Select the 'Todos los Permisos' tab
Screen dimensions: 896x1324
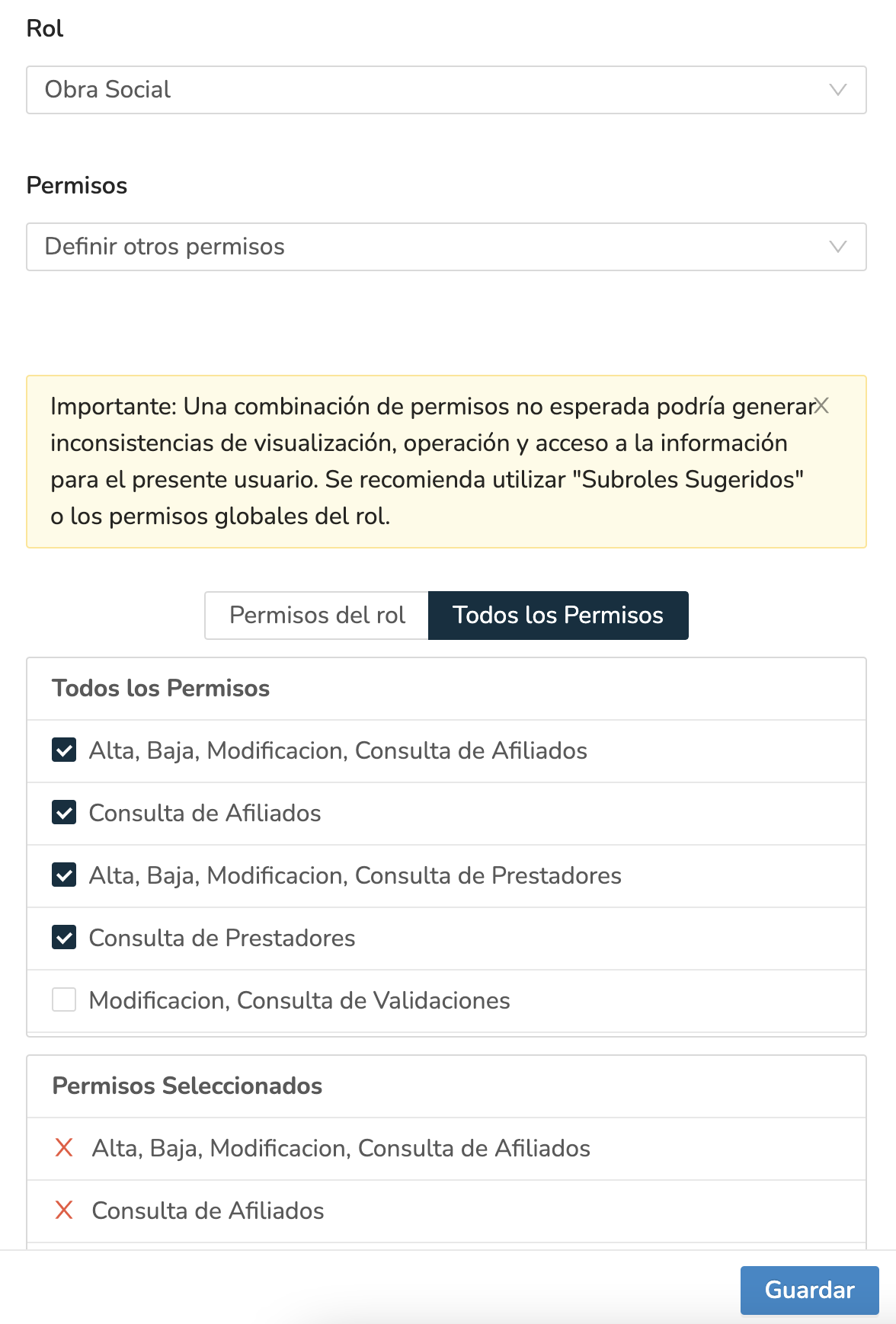[558, 616]
